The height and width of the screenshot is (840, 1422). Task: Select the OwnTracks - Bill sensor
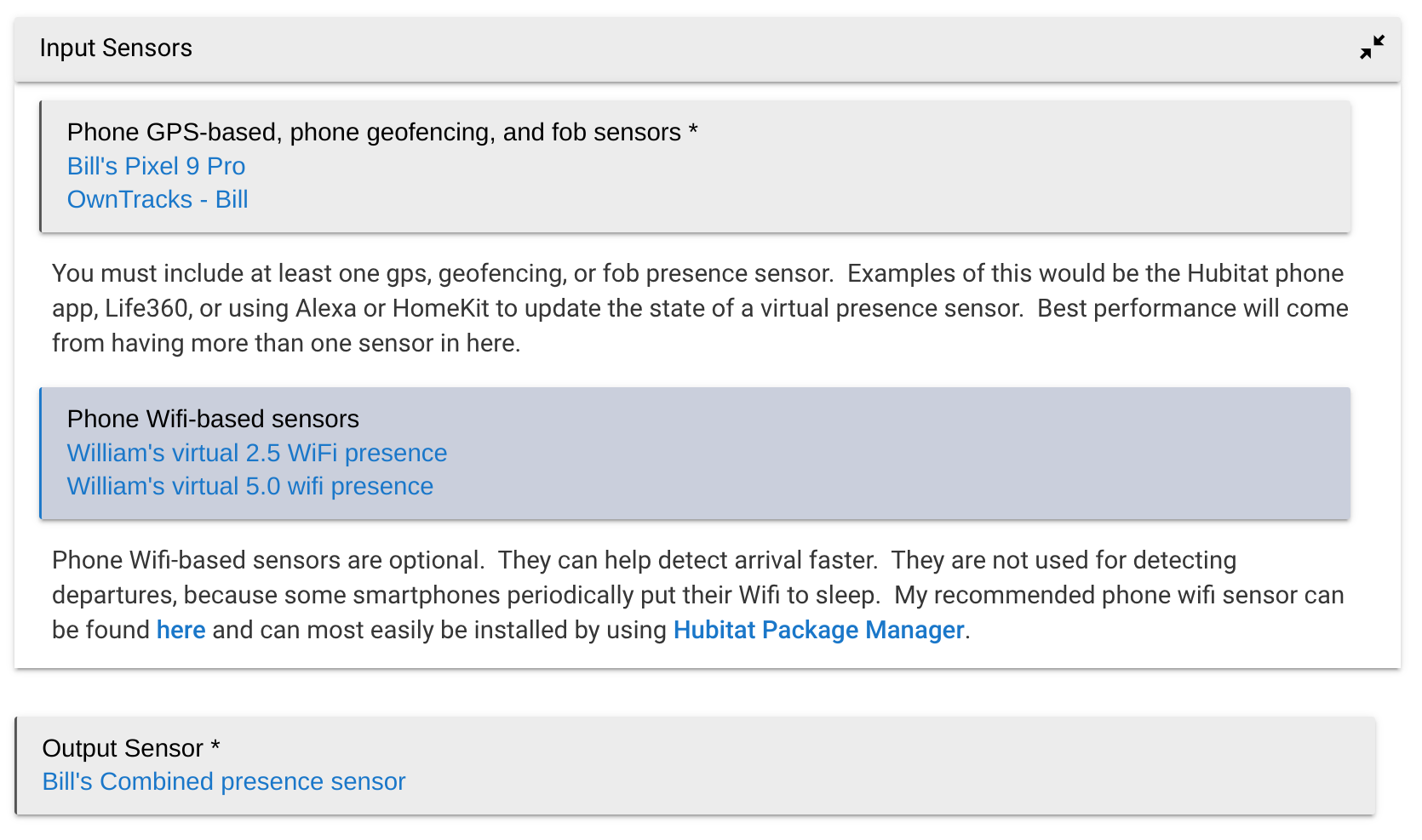pos(158,199)
